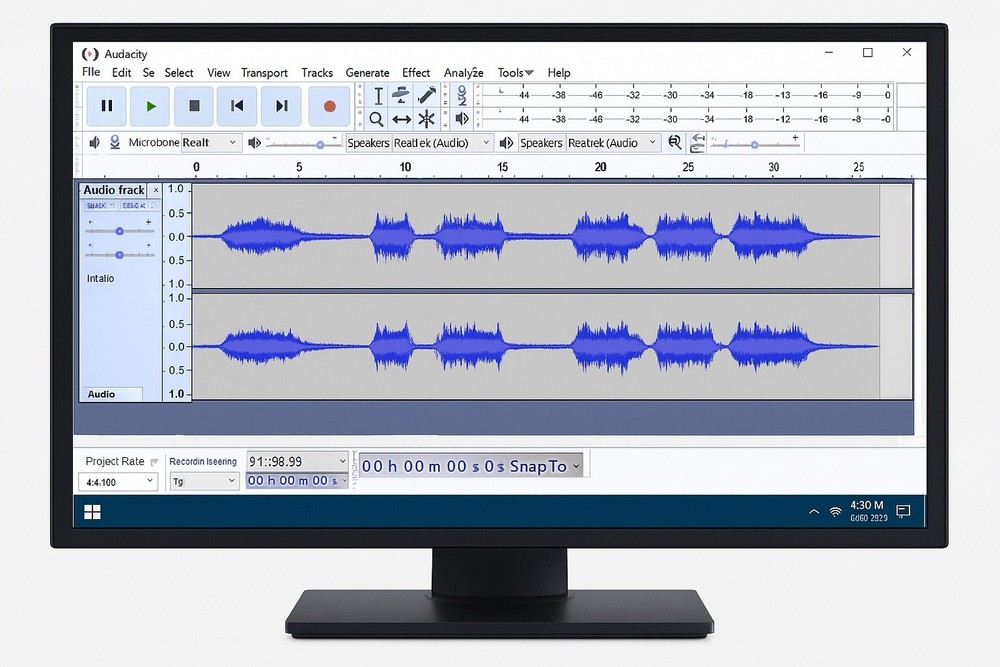Screen dimensions: 1000x667
Task: Expand the Project Rate 4:4:100 dropdown
Action: pos(118,481)
